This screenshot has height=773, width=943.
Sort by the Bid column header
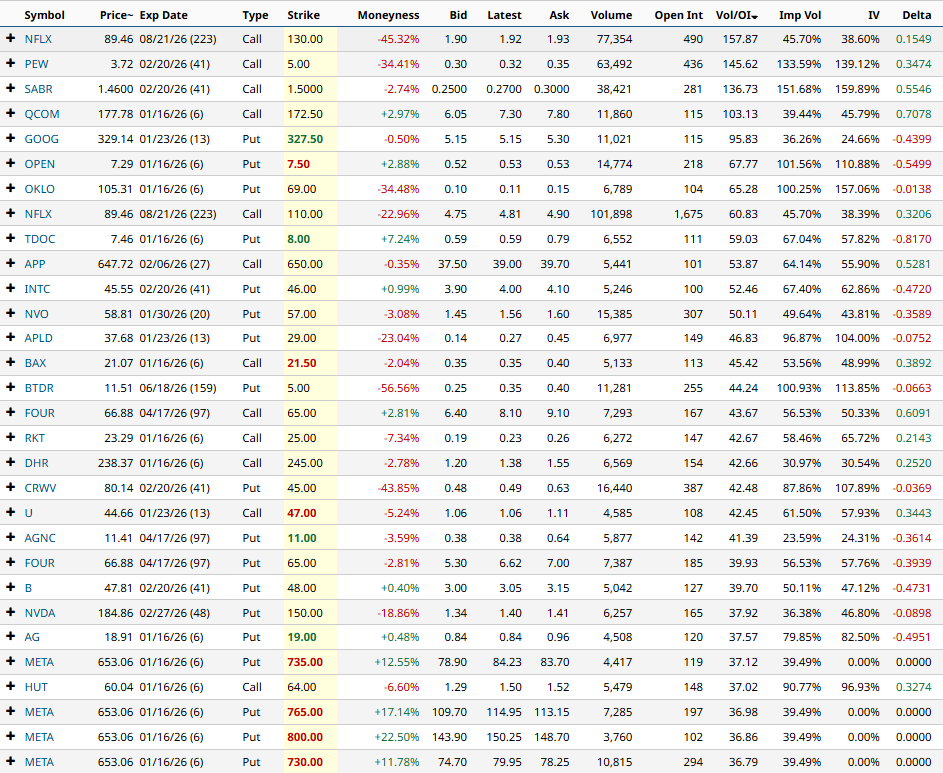(458, 15)
